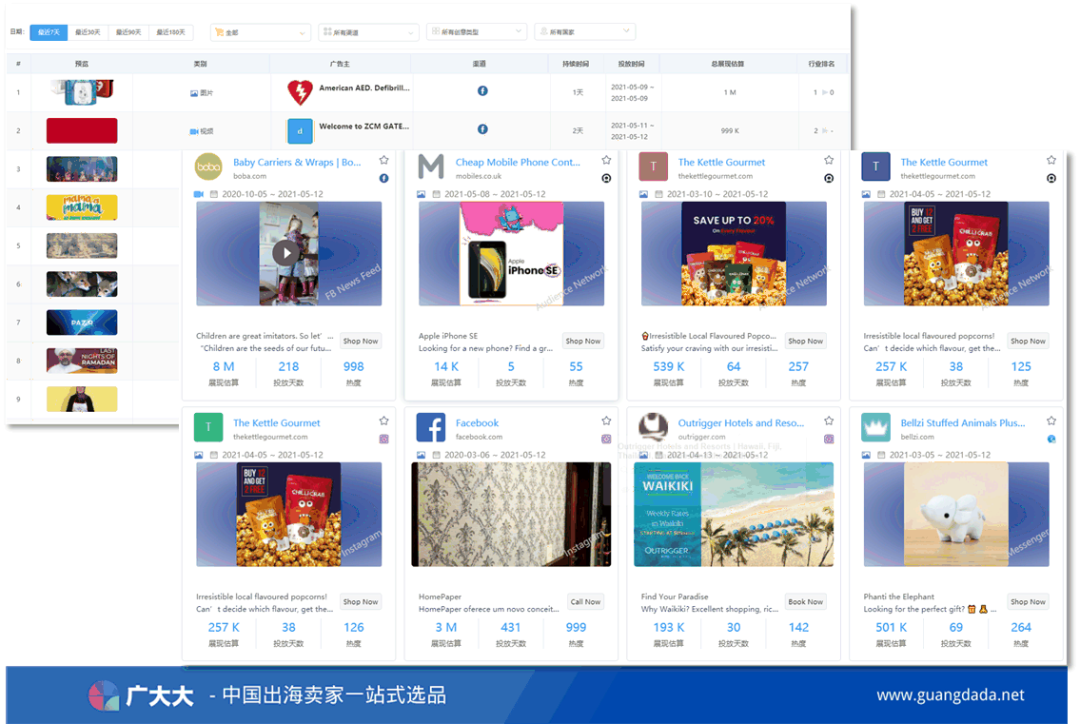Click image type icon on Cheap Mobile Phone card
The height and width of the screenshot is (724, 1080).
point(421,194)
